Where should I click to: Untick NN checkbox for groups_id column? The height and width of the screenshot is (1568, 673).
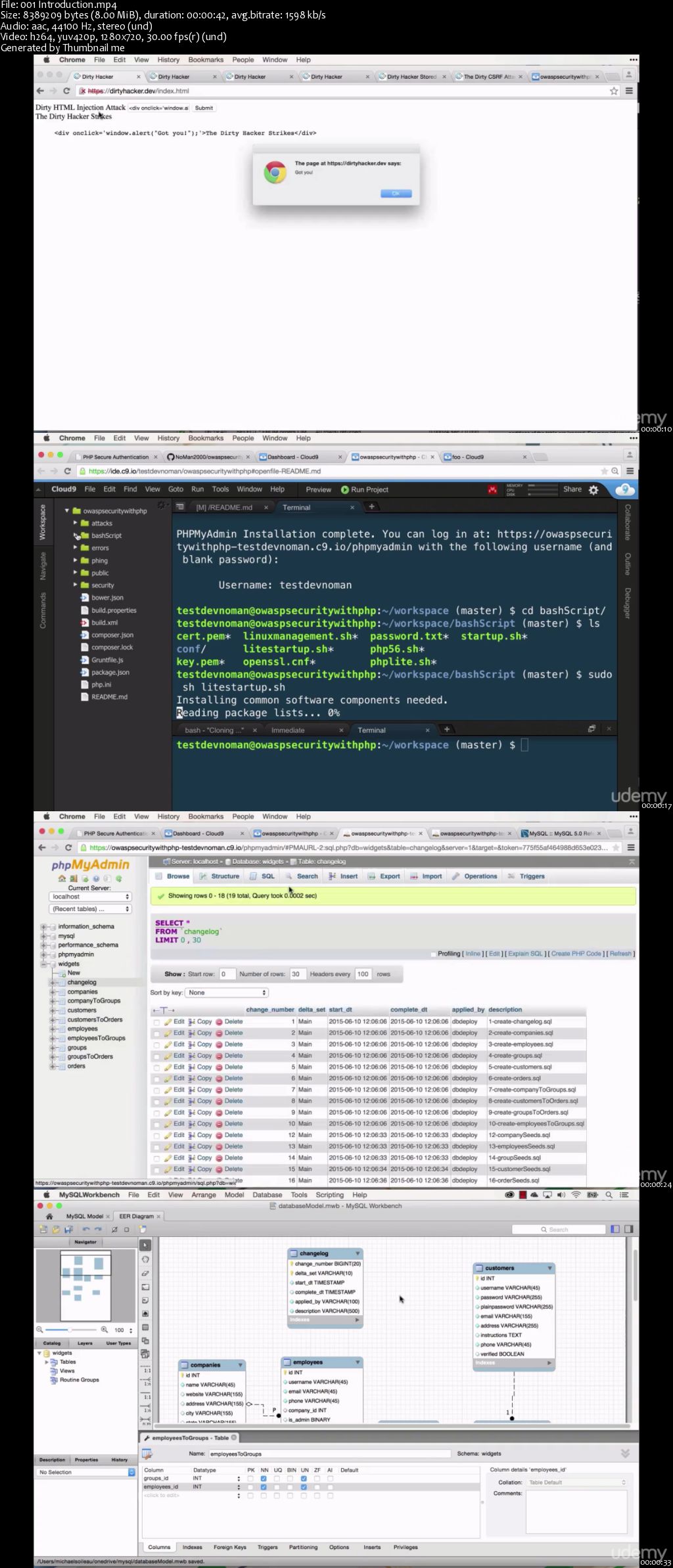pyautogui.click(x=264, y=1478)
